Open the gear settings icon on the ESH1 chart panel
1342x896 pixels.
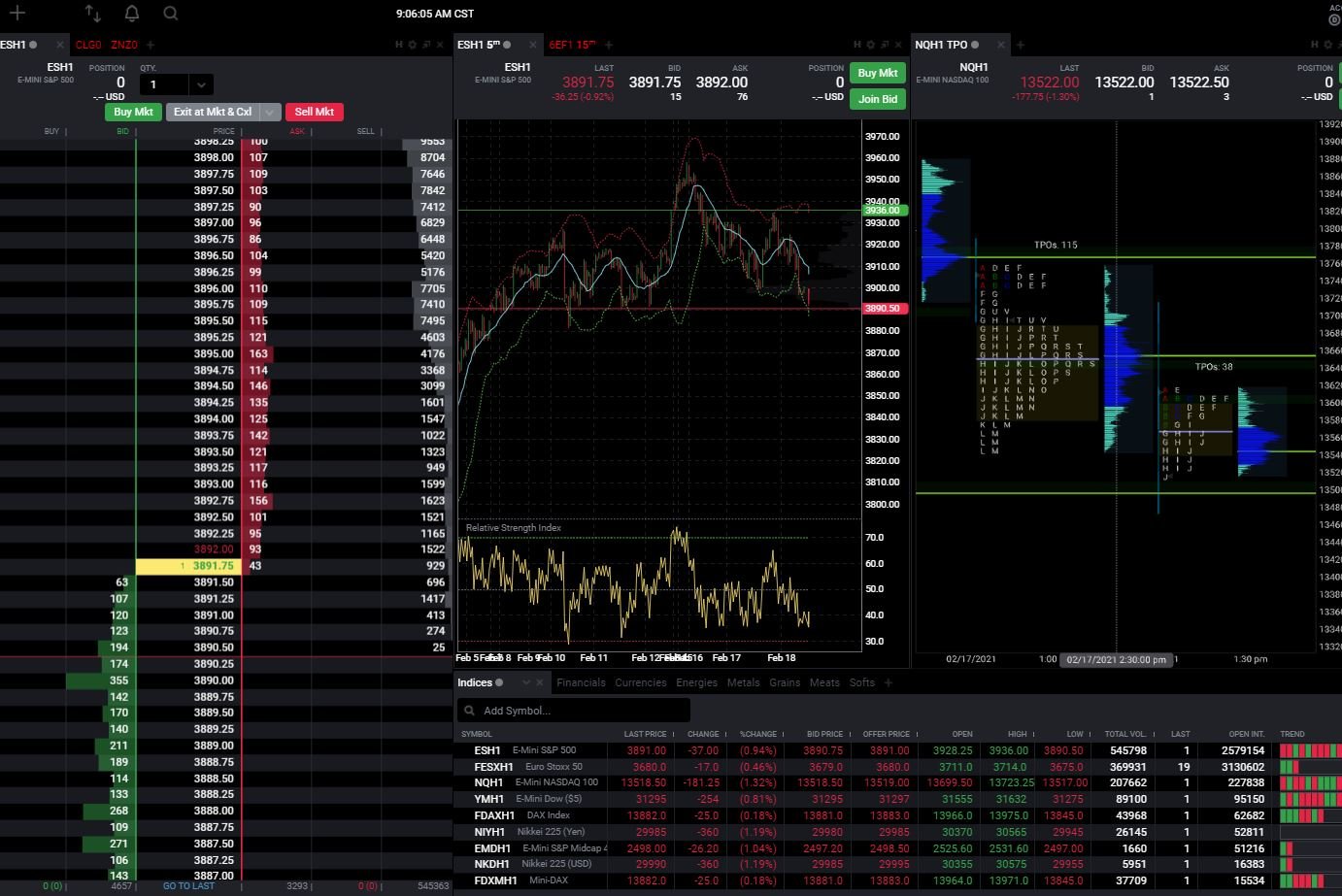[871, 45]
